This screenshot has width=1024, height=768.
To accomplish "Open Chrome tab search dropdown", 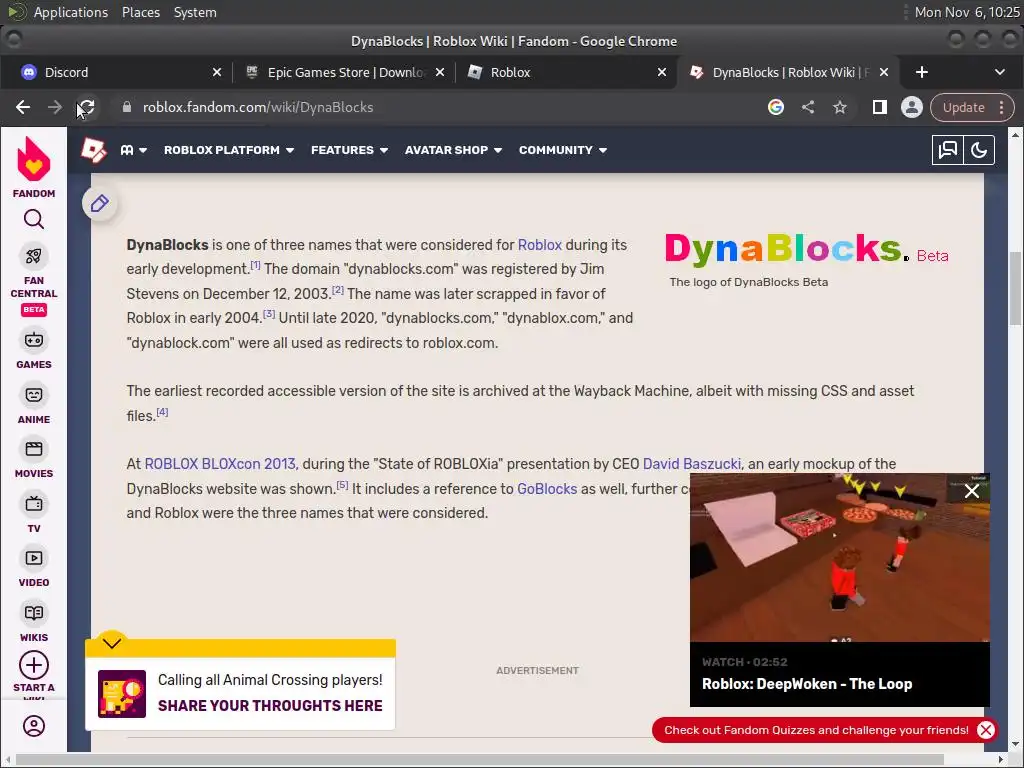I will [x=1000, y=72].
